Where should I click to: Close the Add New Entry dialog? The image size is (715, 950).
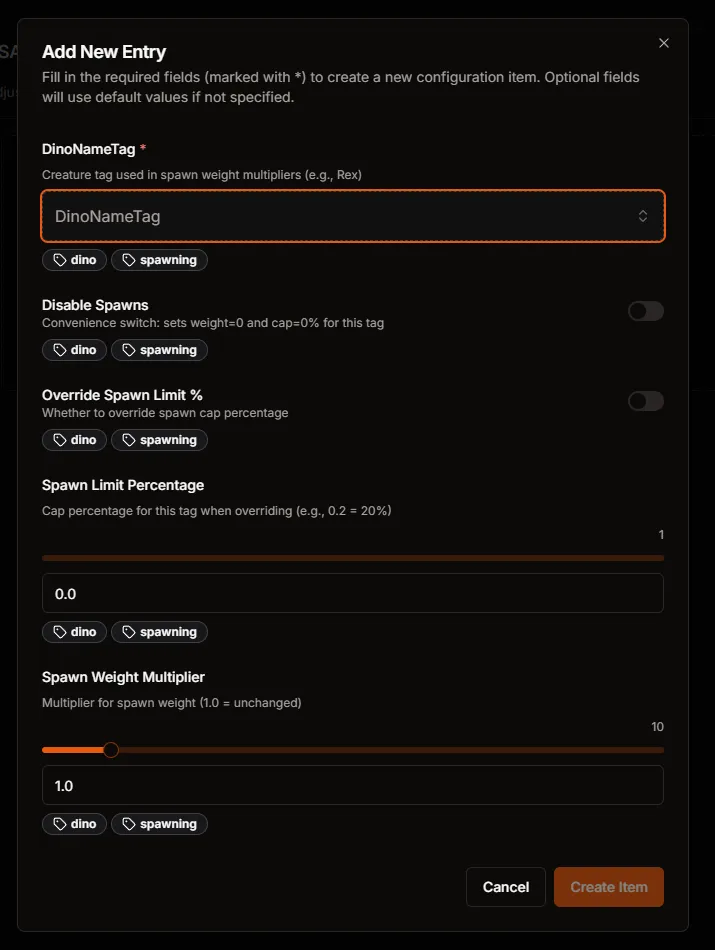663,43
